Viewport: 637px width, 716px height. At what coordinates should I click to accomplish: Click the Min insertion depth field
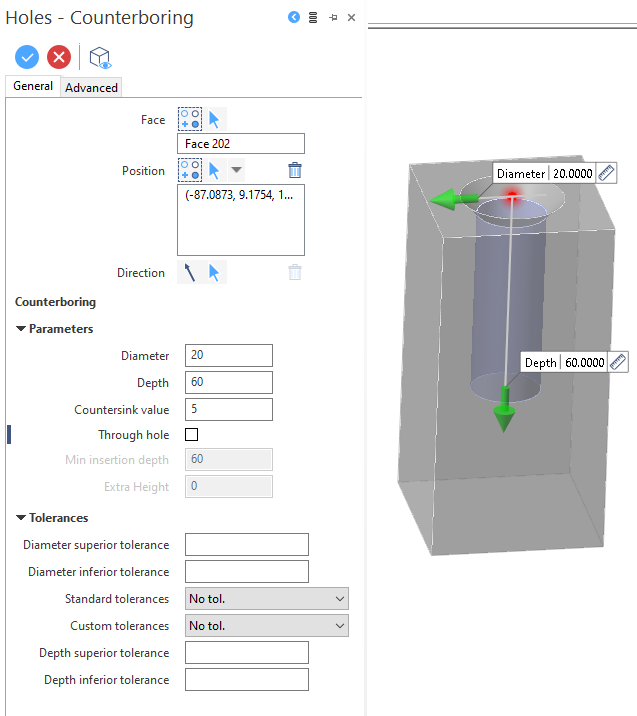(229, 459)
